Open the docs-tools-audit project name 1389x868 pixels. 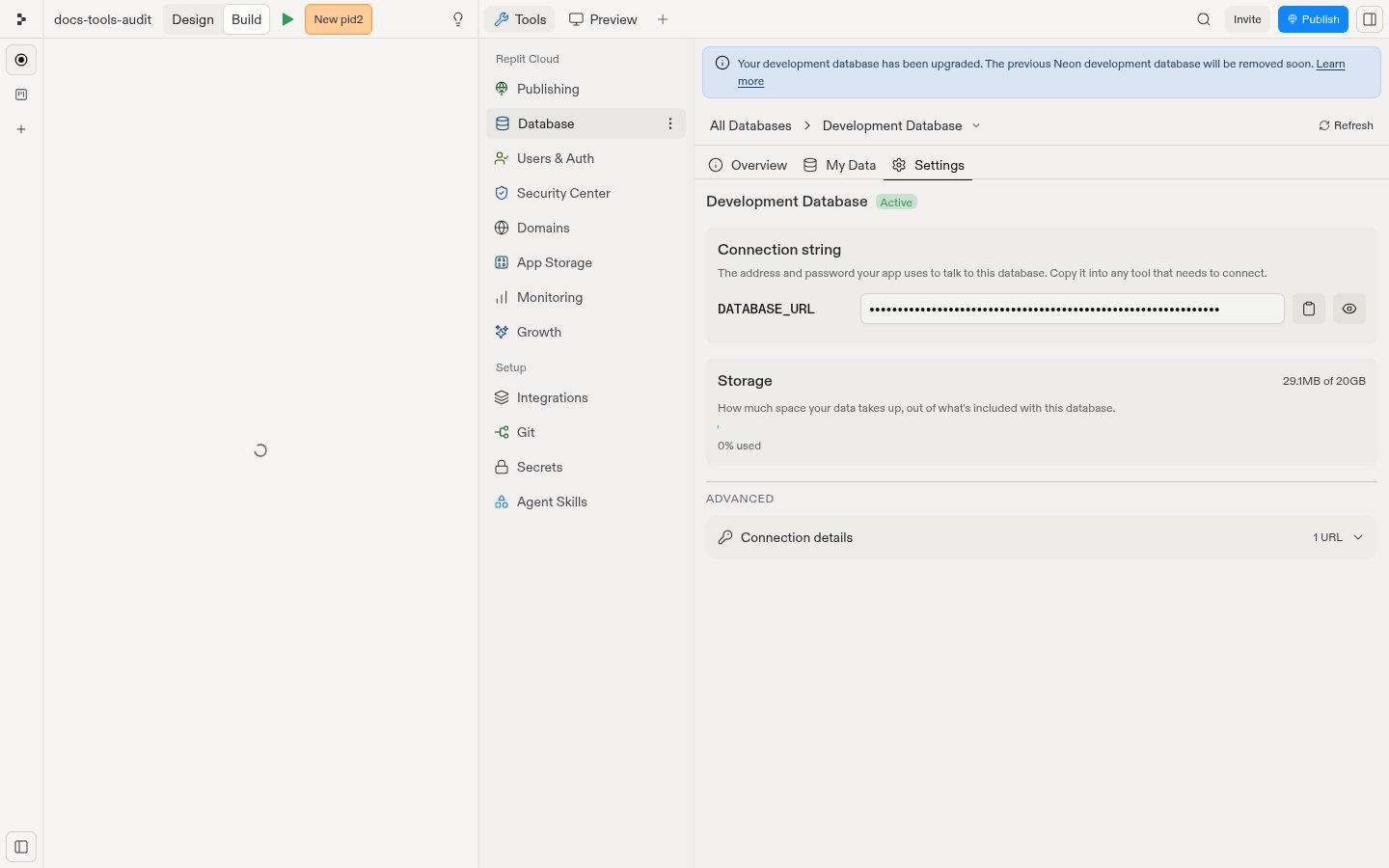(x=102, y=19)
